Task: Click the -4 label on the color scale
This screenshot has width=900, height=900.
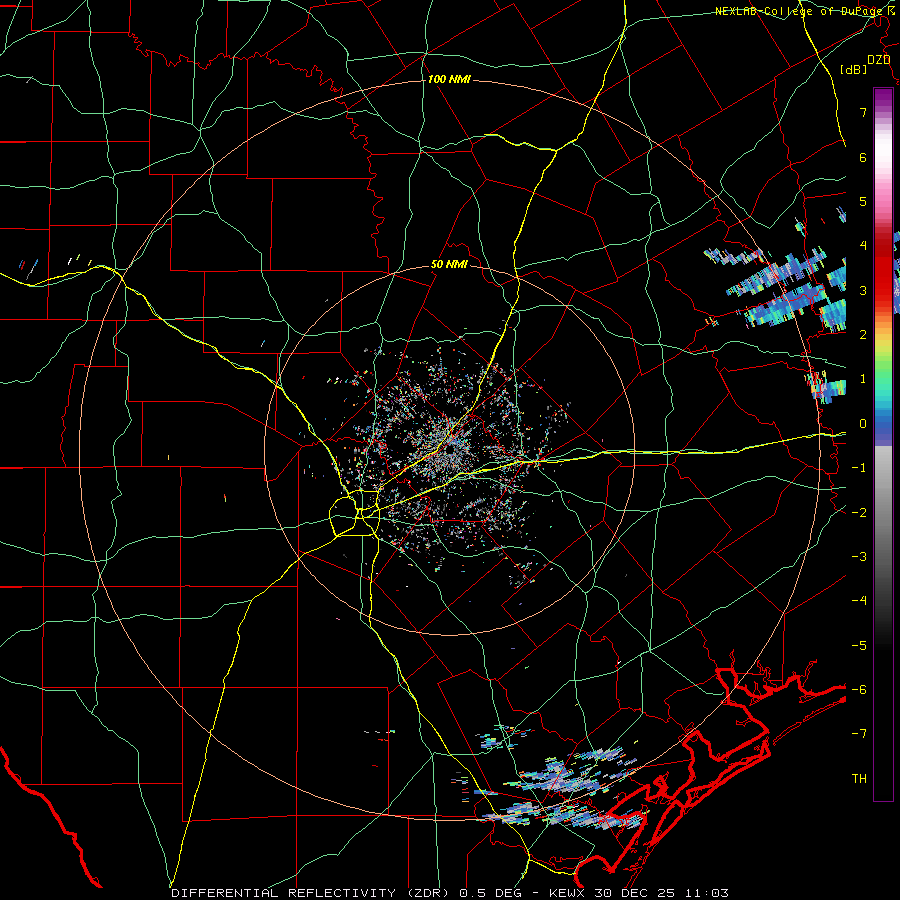Action: click(x=859, y=601)
